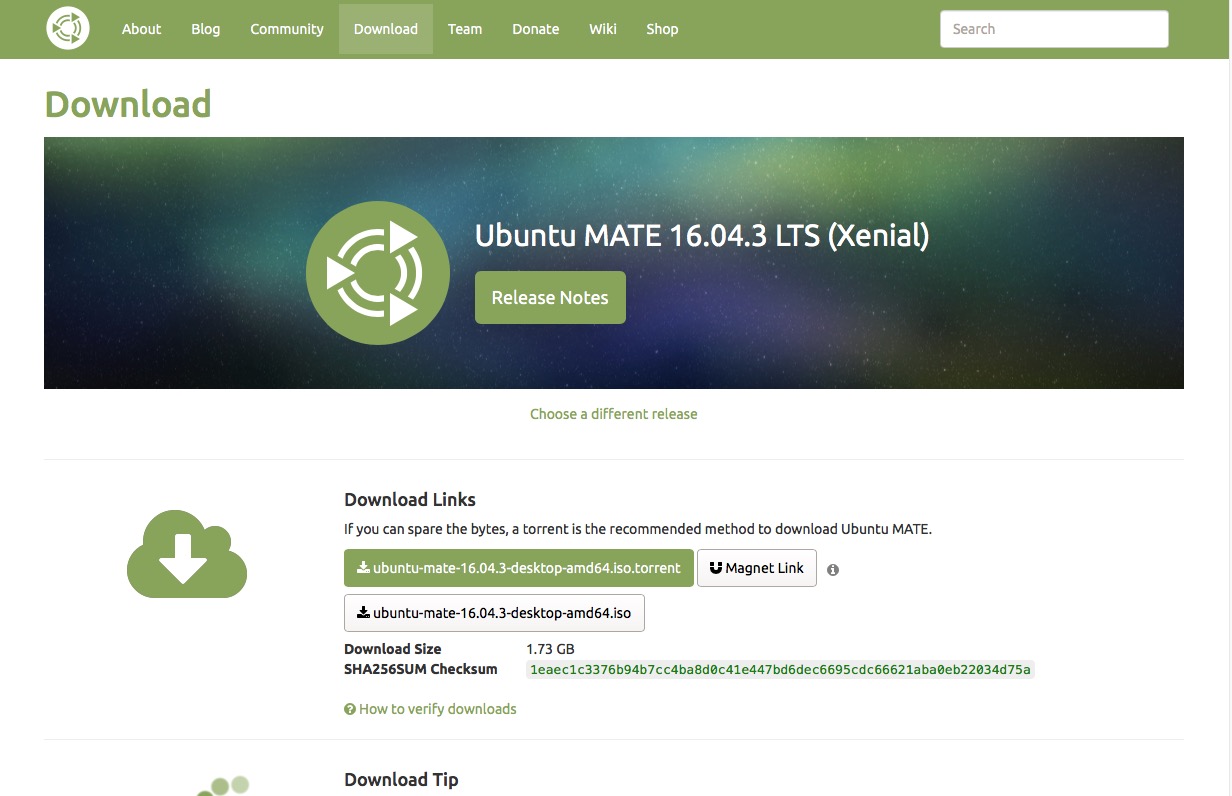Viewport: 1232px width, 796px height.
Task: Click Choose a different release link
Action: click(x=614, y=414)
